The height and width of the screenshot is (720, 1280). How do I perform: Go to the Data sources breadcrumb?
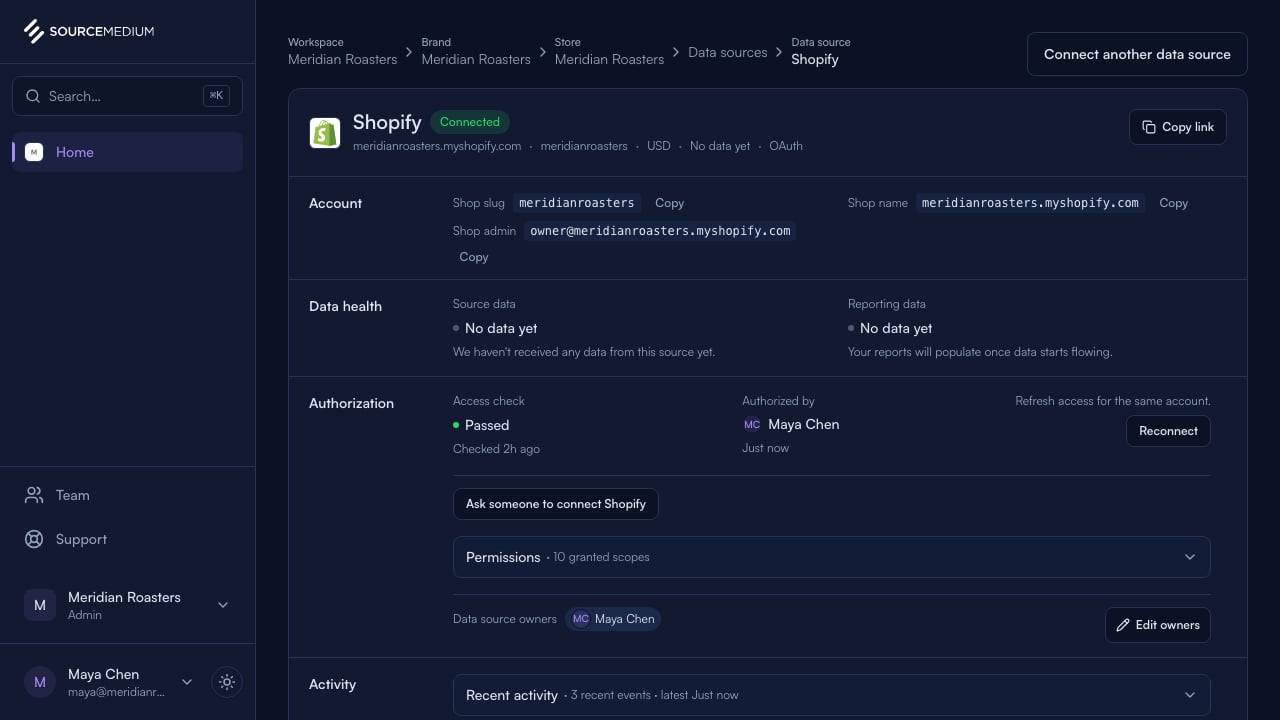pos(728,52)
